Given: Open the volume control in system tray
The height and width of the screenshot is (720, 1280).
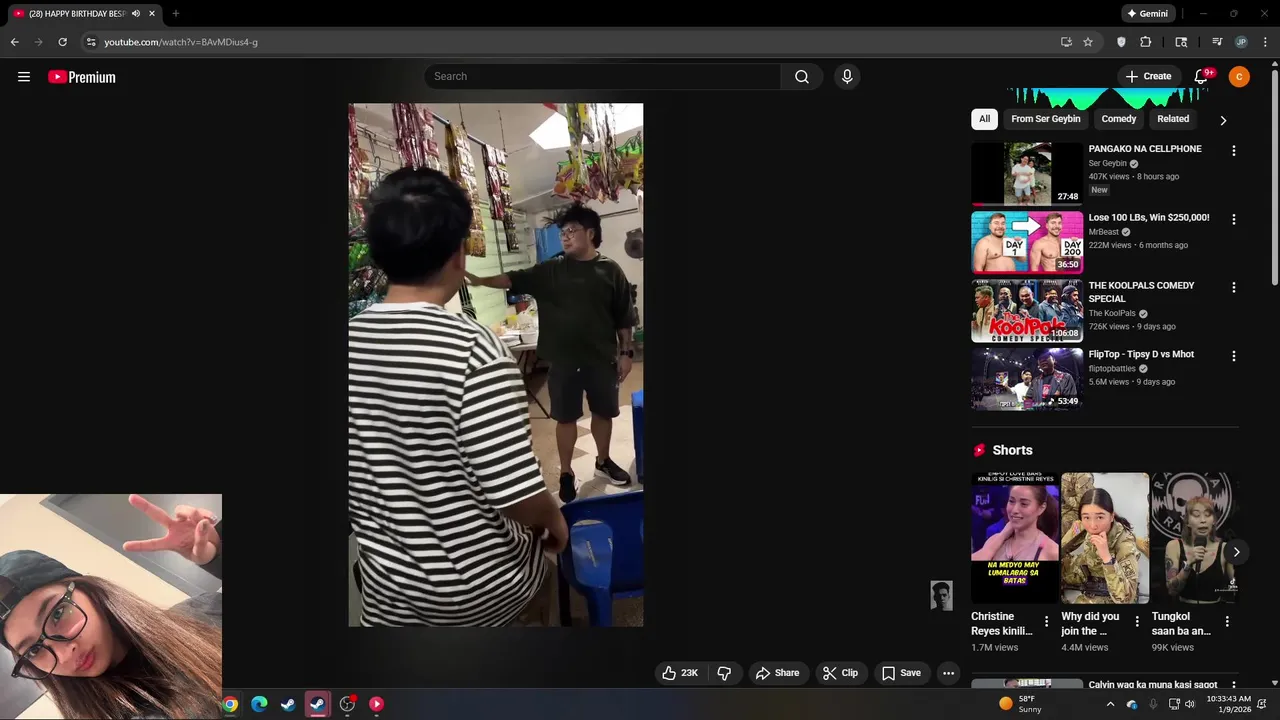Looking at the screenshot, I should [x=1190, y=704].
